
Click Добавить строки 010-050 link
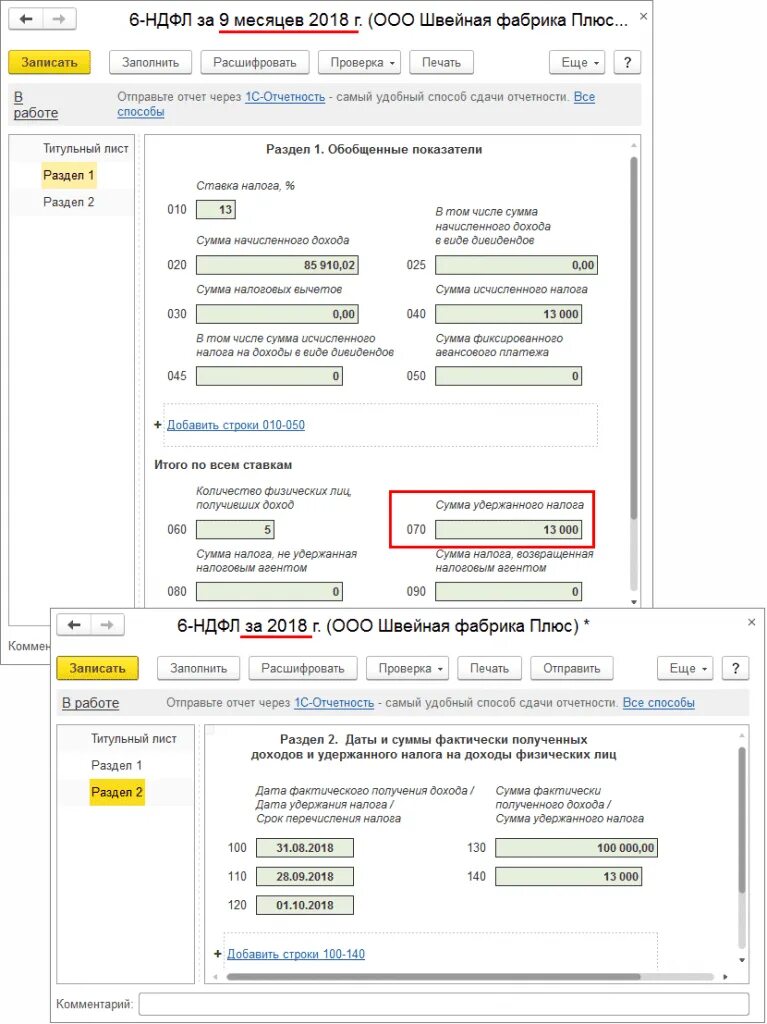click(236, 424)
